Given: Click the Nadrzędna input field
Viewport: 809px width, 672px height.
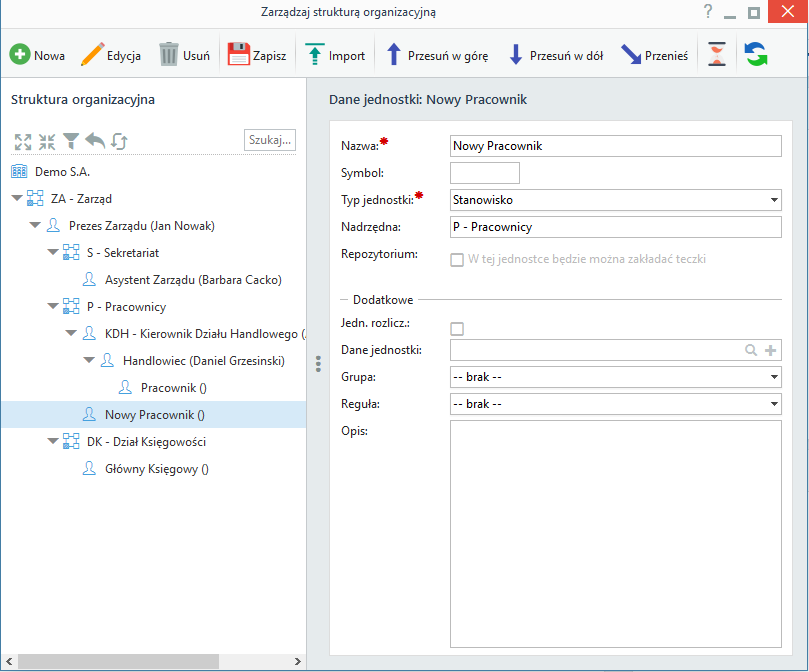Looking at the screenshot, I should (x=616, y=227).
